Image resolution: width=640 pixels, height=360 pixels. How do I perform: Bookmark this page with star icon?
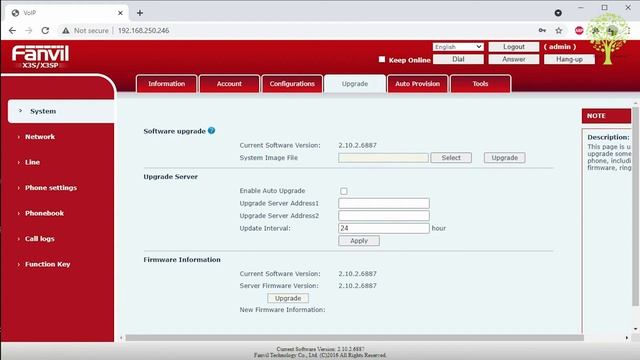[x=559, y=31]
